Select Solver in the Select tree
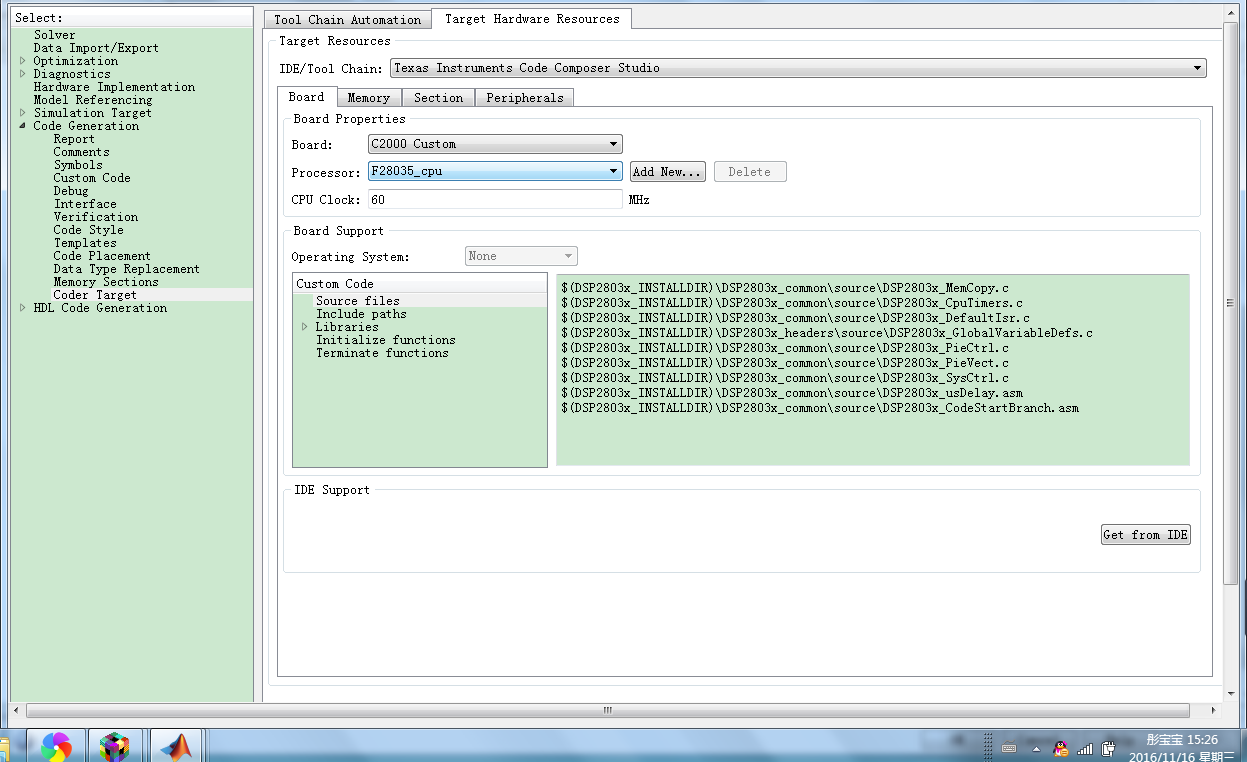This screenshot has height=762, width=1247. pyautogui.click(x=54, y=35)
